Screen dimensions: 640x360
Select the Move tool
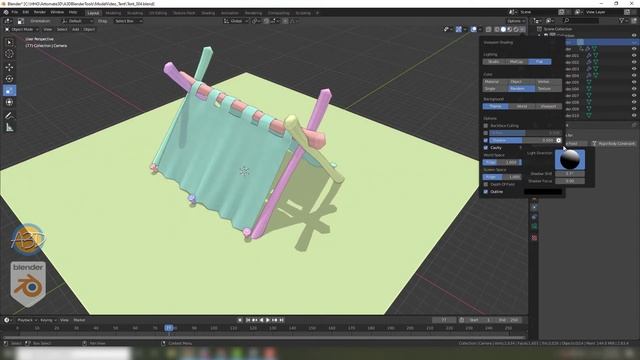[9, 67]
